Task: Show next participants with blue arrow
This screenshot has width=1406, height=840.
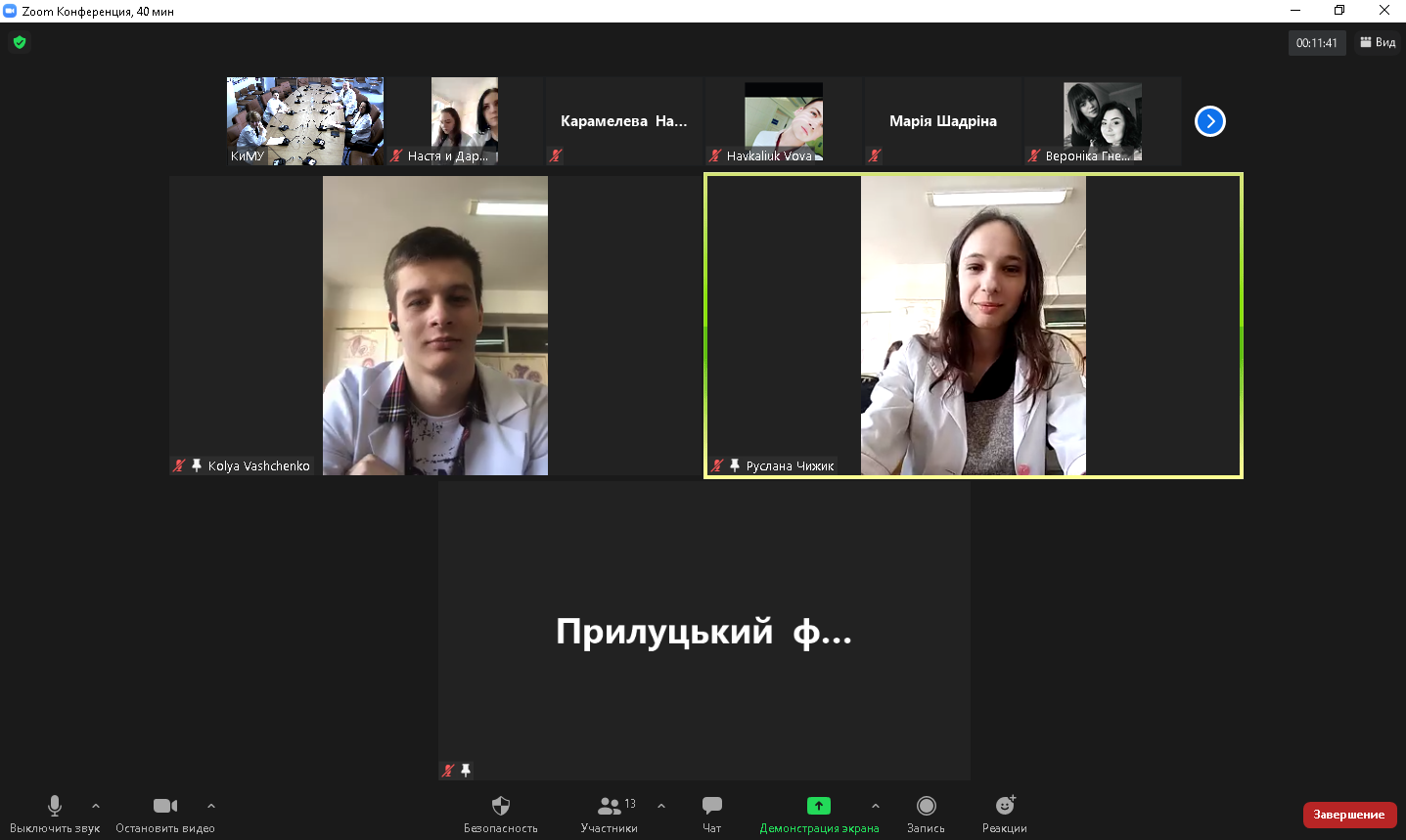Action: pyautogui.click(x=1210, y=121)
